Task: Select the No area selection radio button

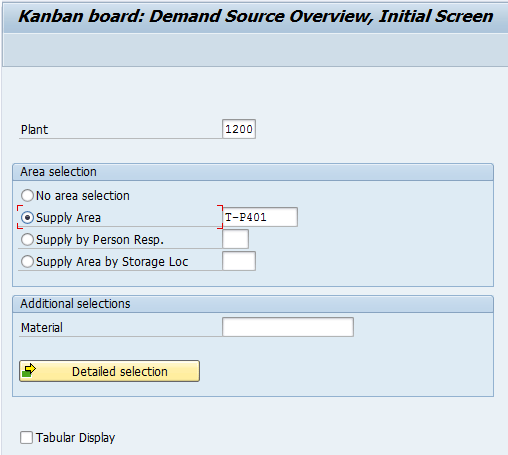Action: pos(27,196)
